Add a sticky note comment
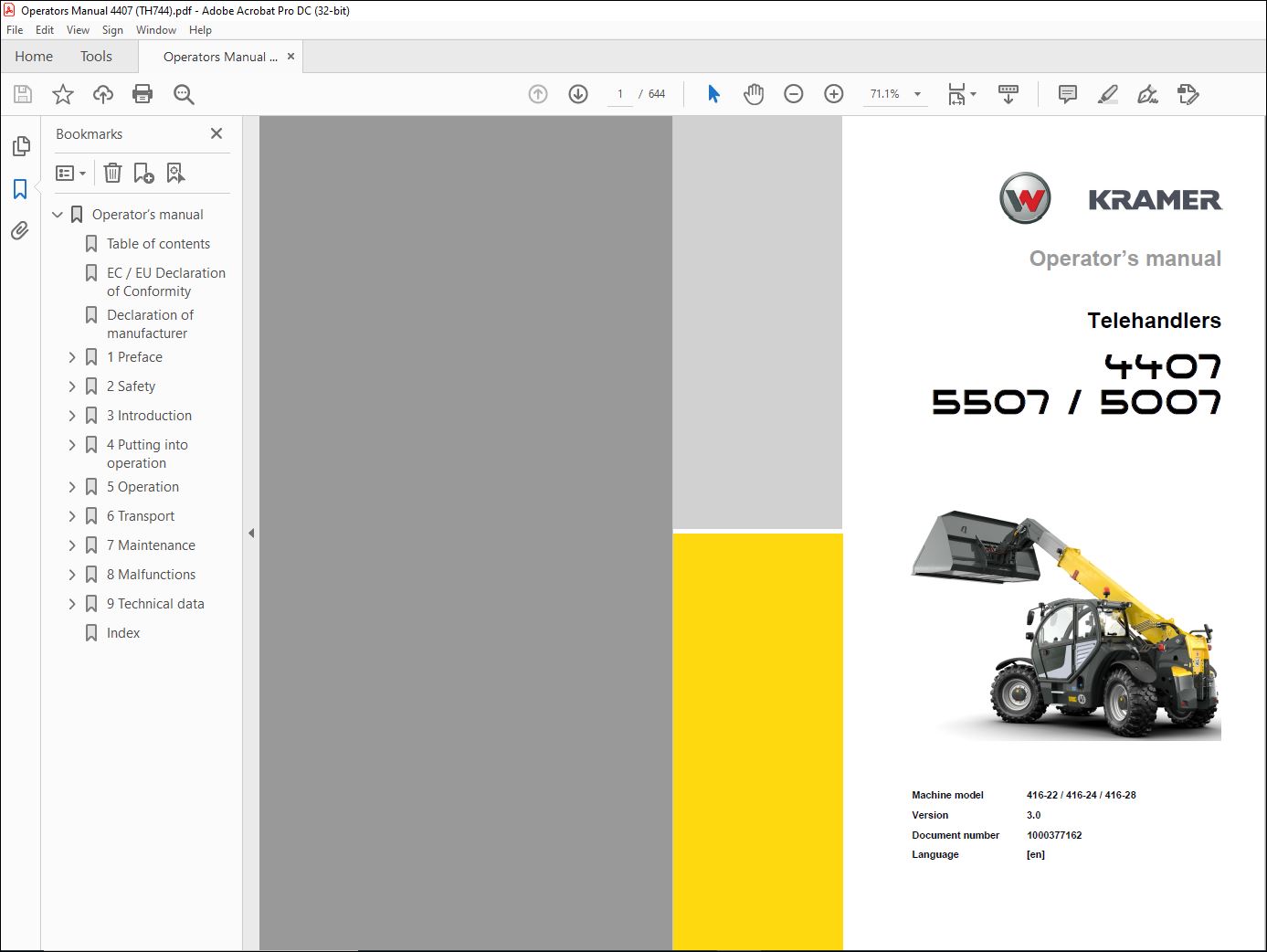1267x952 pixels. pos(1067,94)
